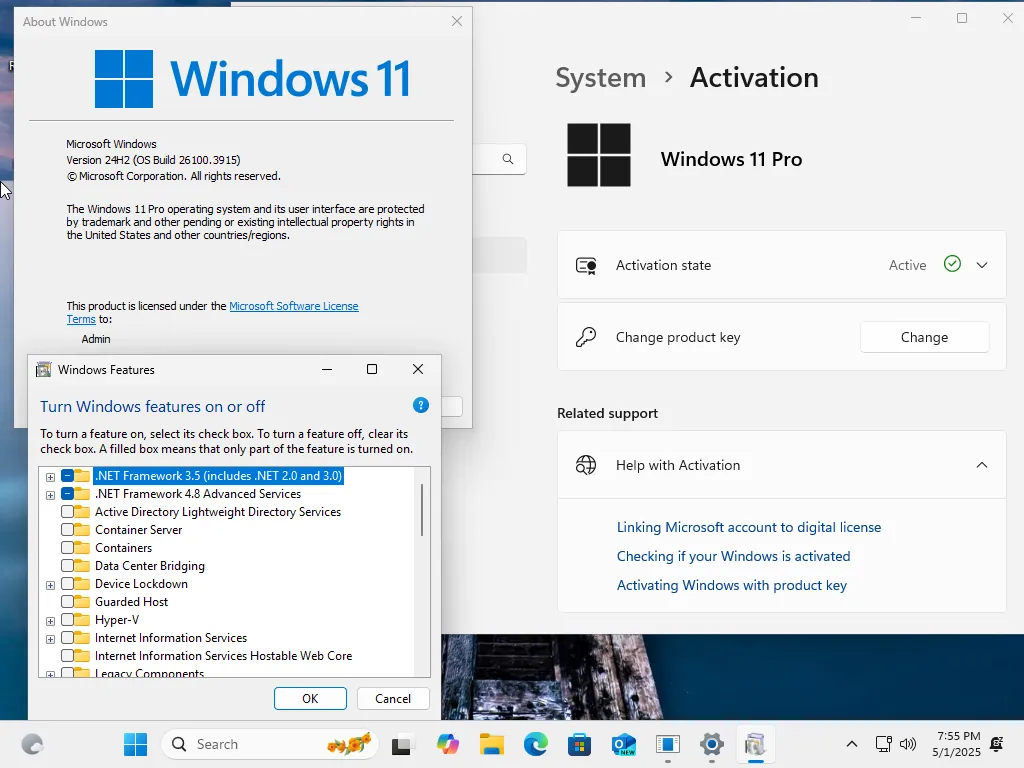Enable the Device Lockdown checkbox
1024x768 pixels.
[67, 583]
